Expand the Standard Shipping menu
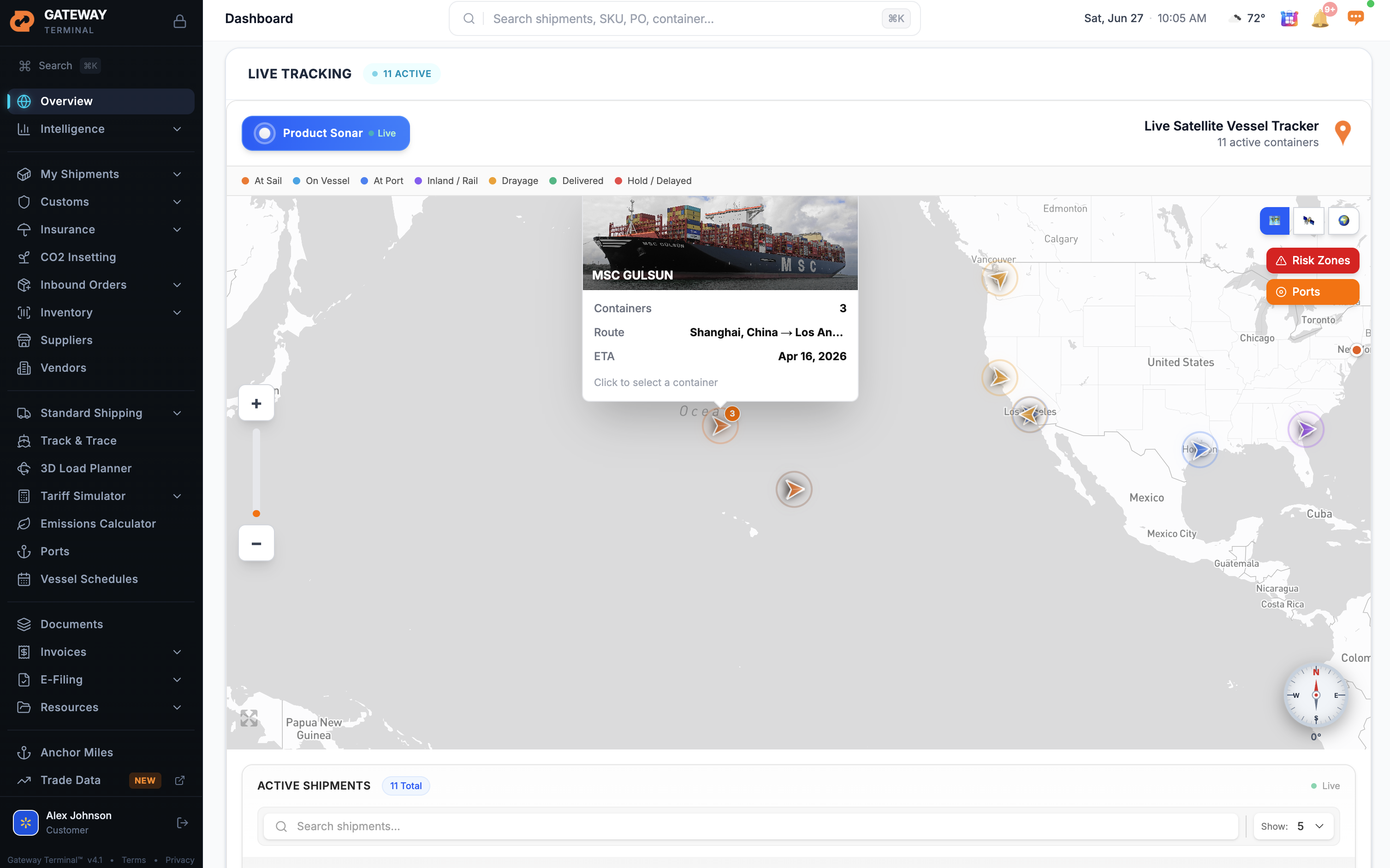The height and width of the screenshot is (868, 1390). (x=101, y=413)
